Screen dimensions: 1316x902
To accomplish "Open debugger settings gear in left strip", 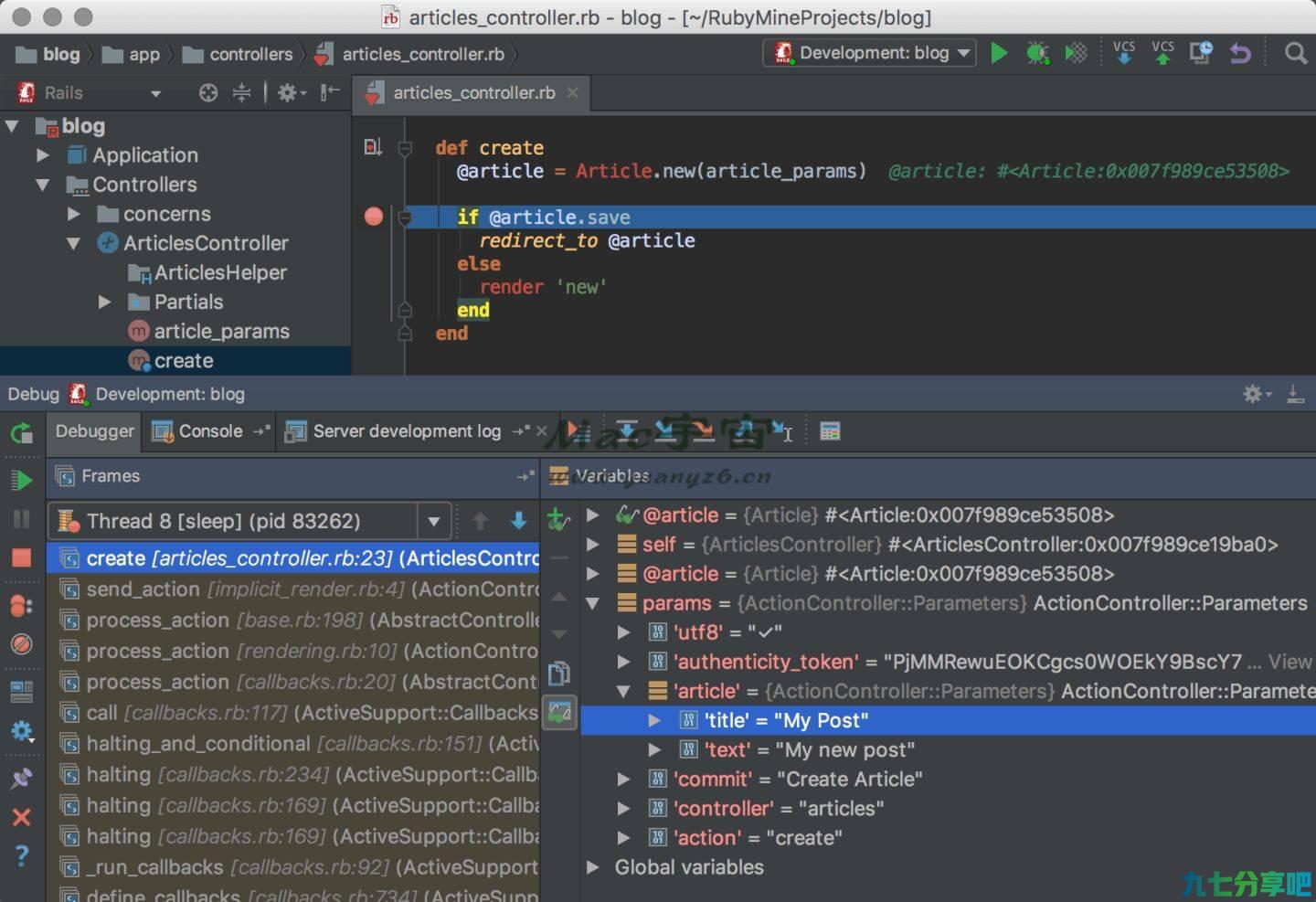I will 22,731.
